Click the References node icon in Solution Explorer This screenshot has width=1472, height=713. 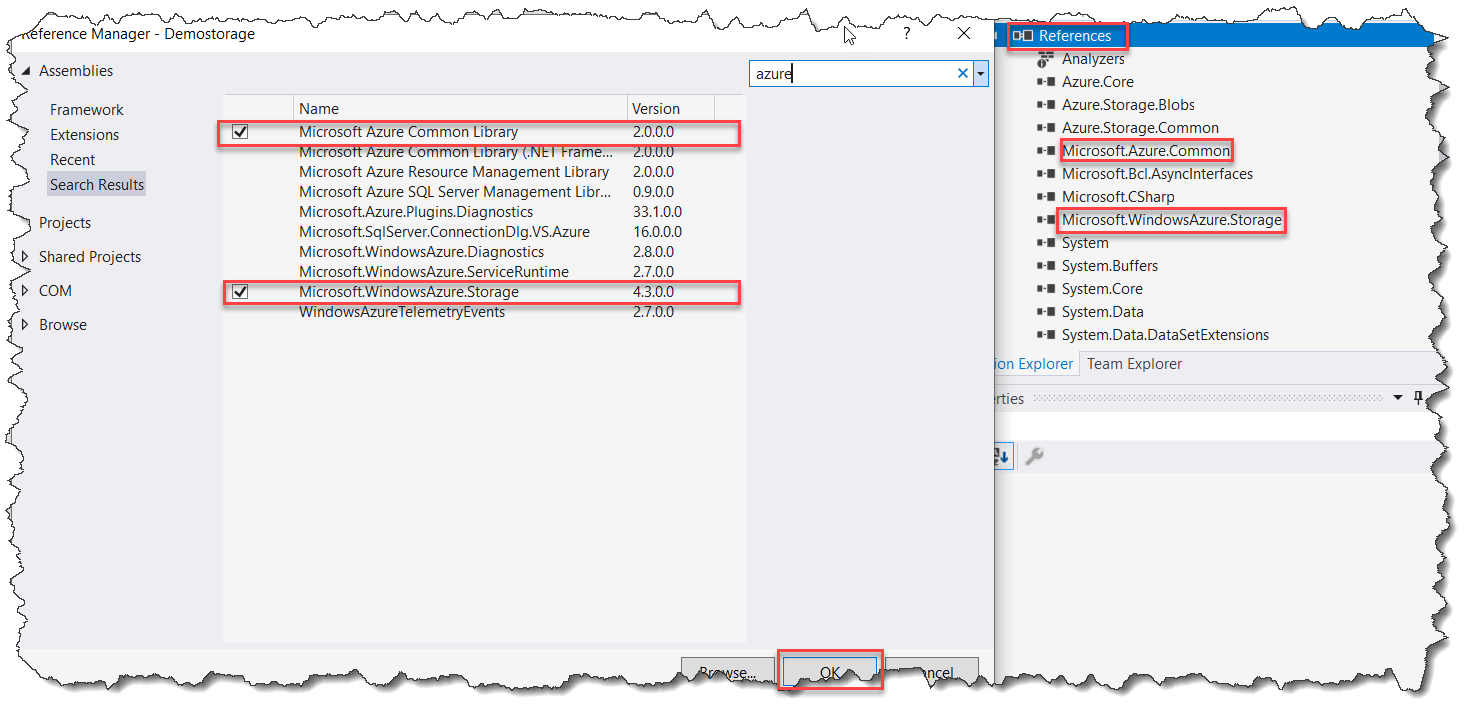(1025, 35)
